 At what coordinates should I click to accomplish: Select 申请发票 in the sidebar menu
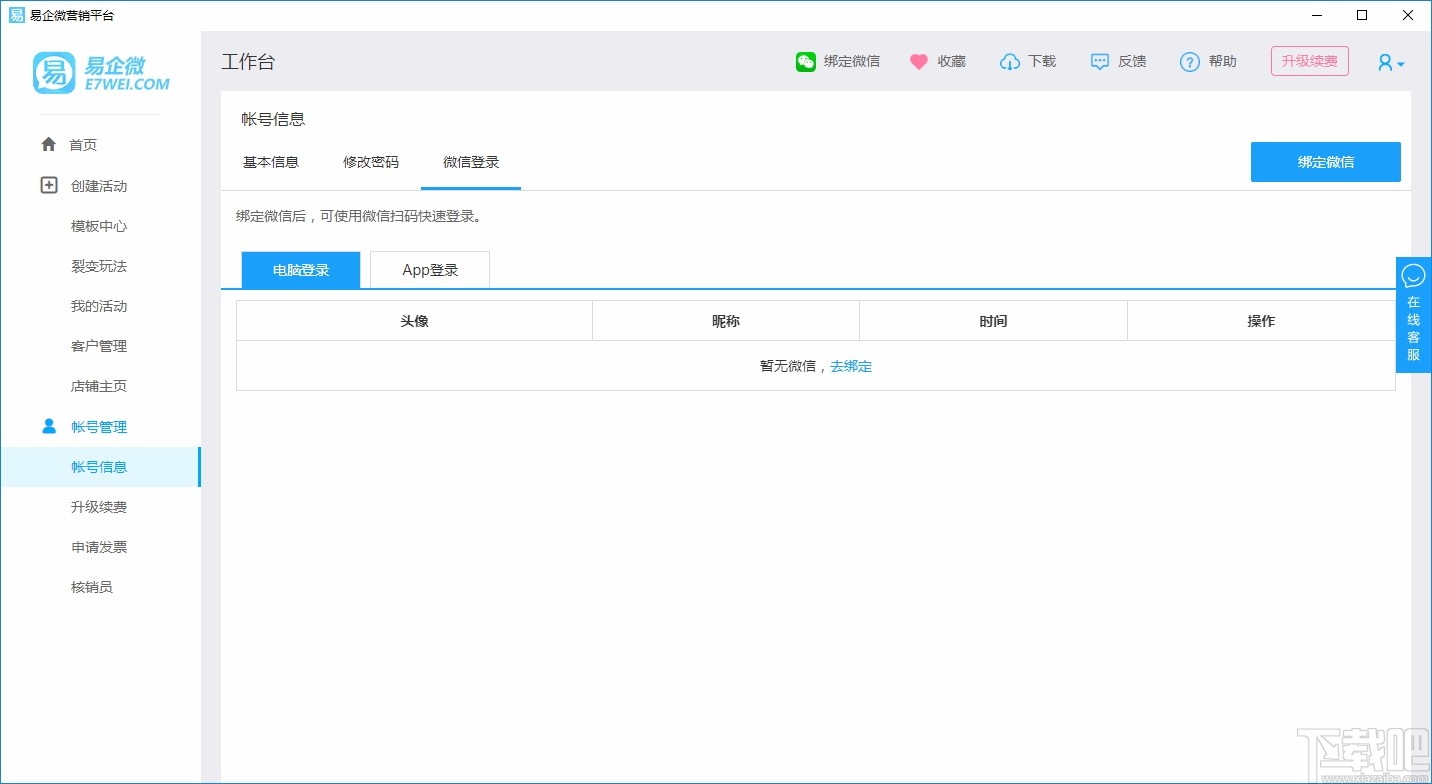click(x=98, y=546)
